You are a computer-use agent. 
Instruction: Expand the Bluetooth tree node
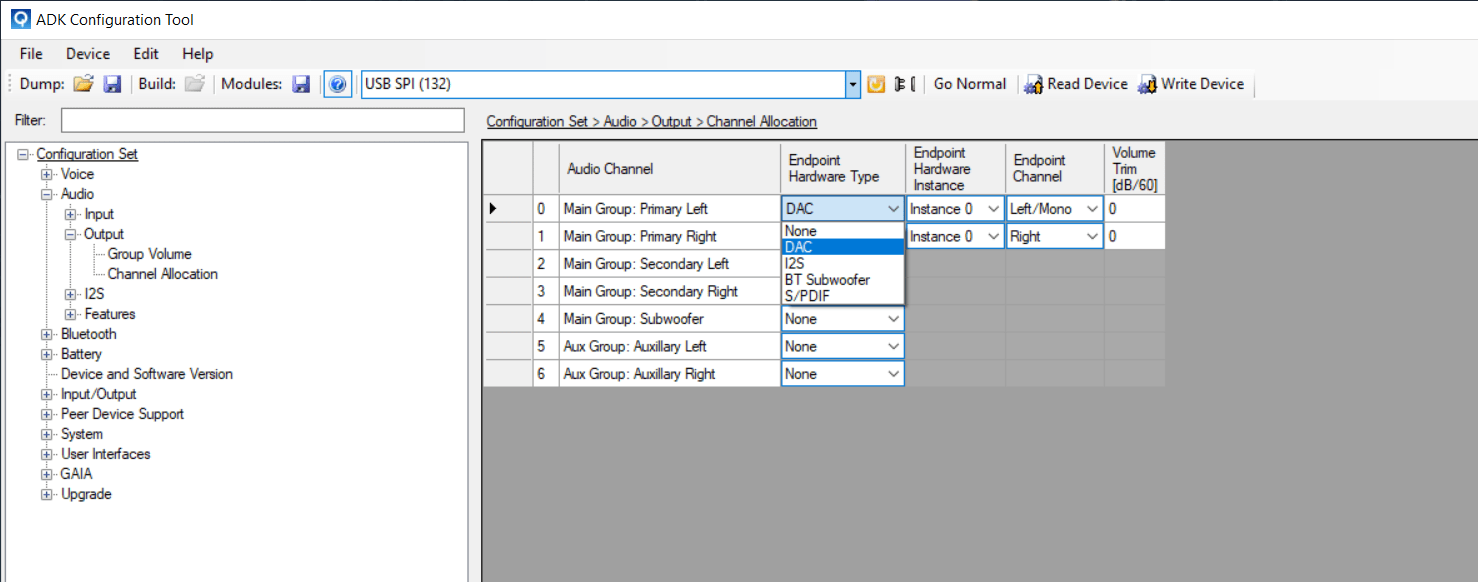[46, 334]
